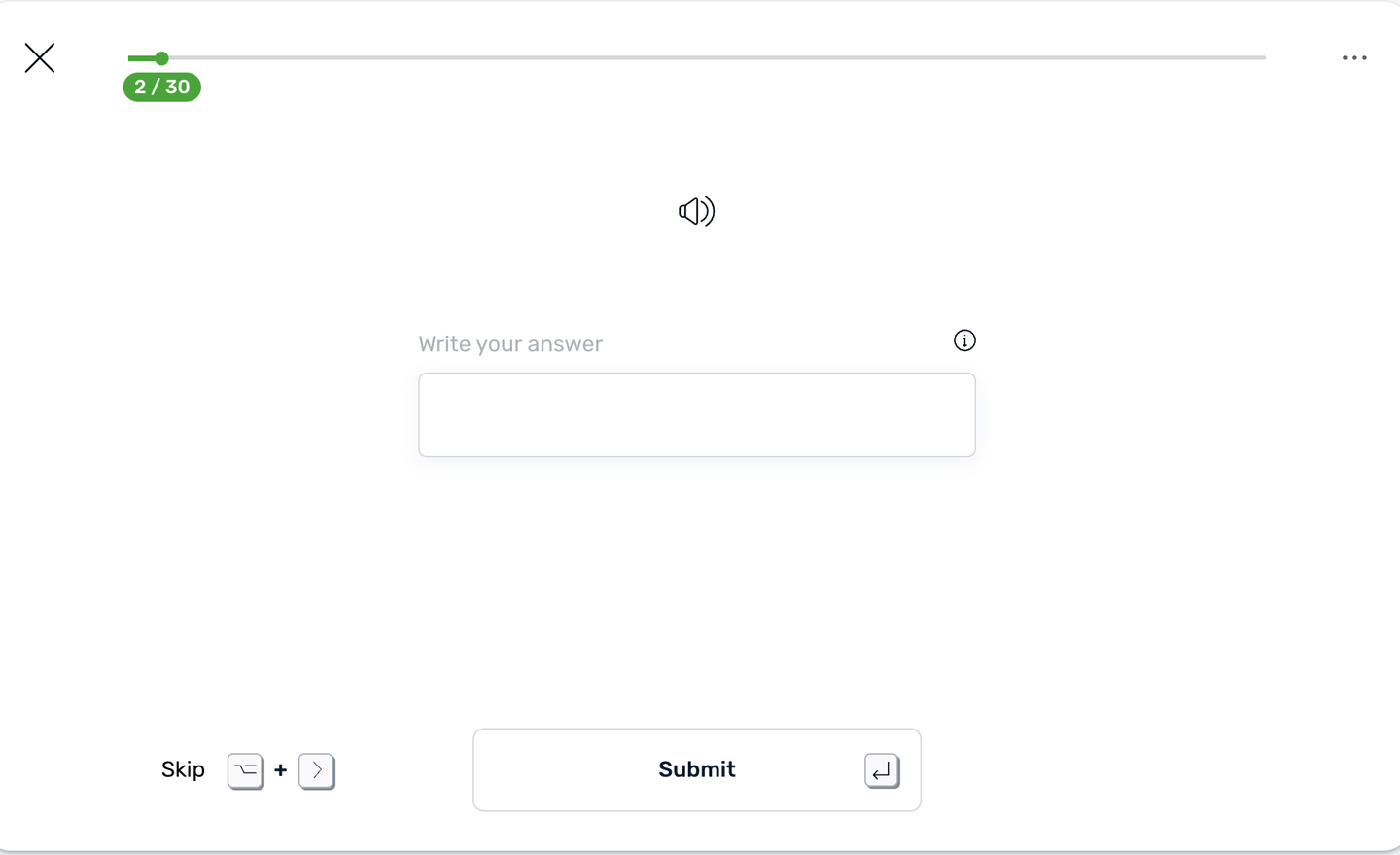The image size is (1400, 855).
Task: Click the green progress slider handle
Action: click(161, 58)
